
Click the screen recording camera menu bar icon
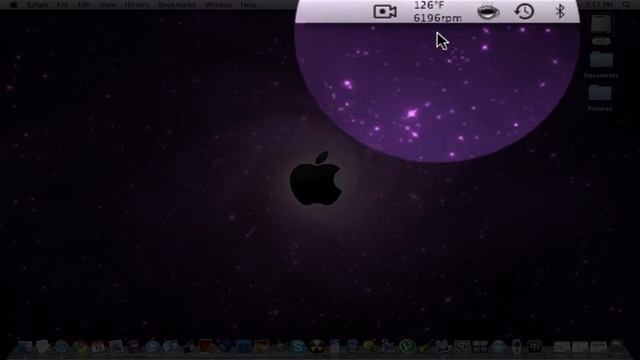click(385, 11)
